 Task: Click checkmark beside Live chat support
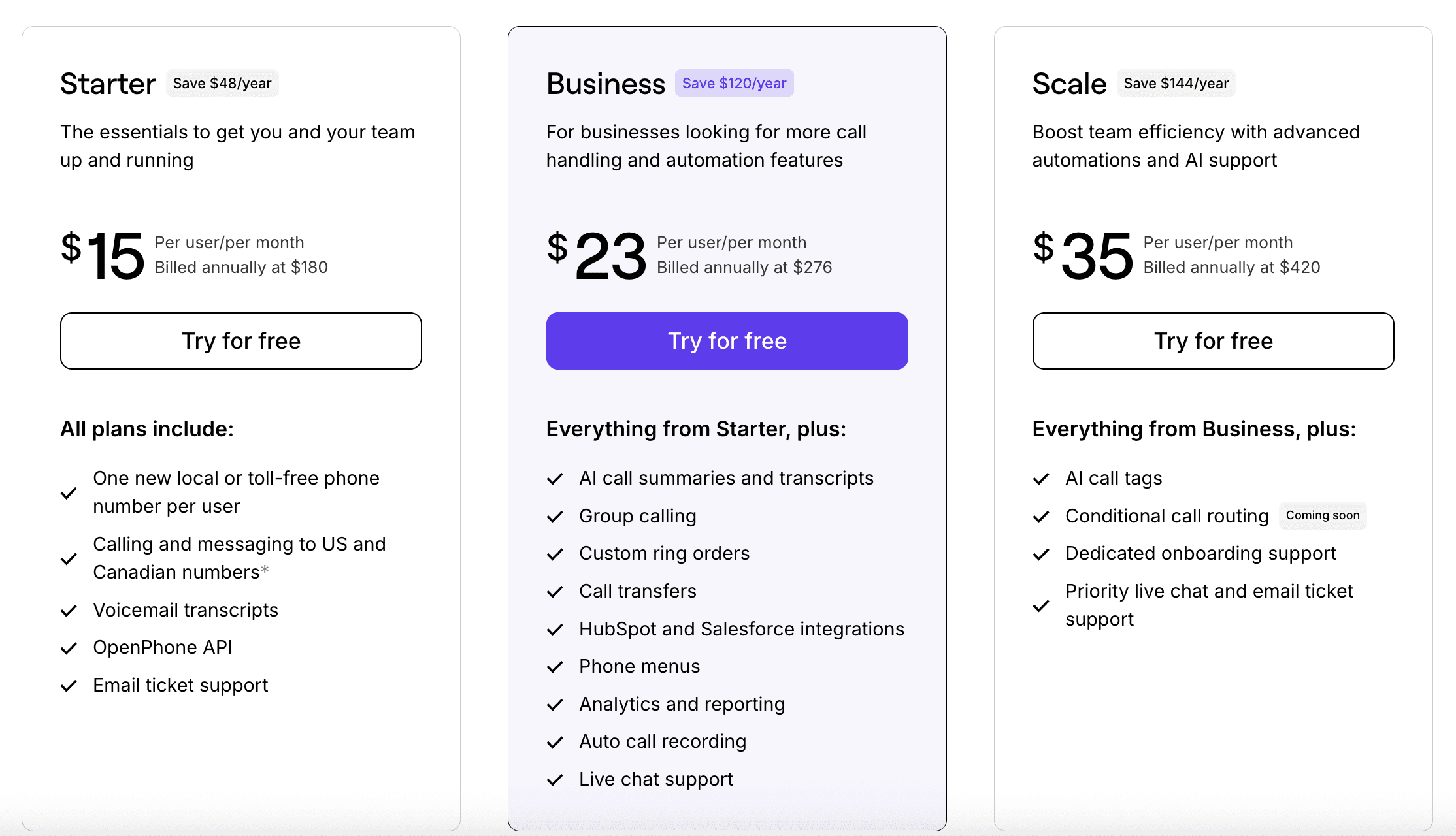point(555,780)
